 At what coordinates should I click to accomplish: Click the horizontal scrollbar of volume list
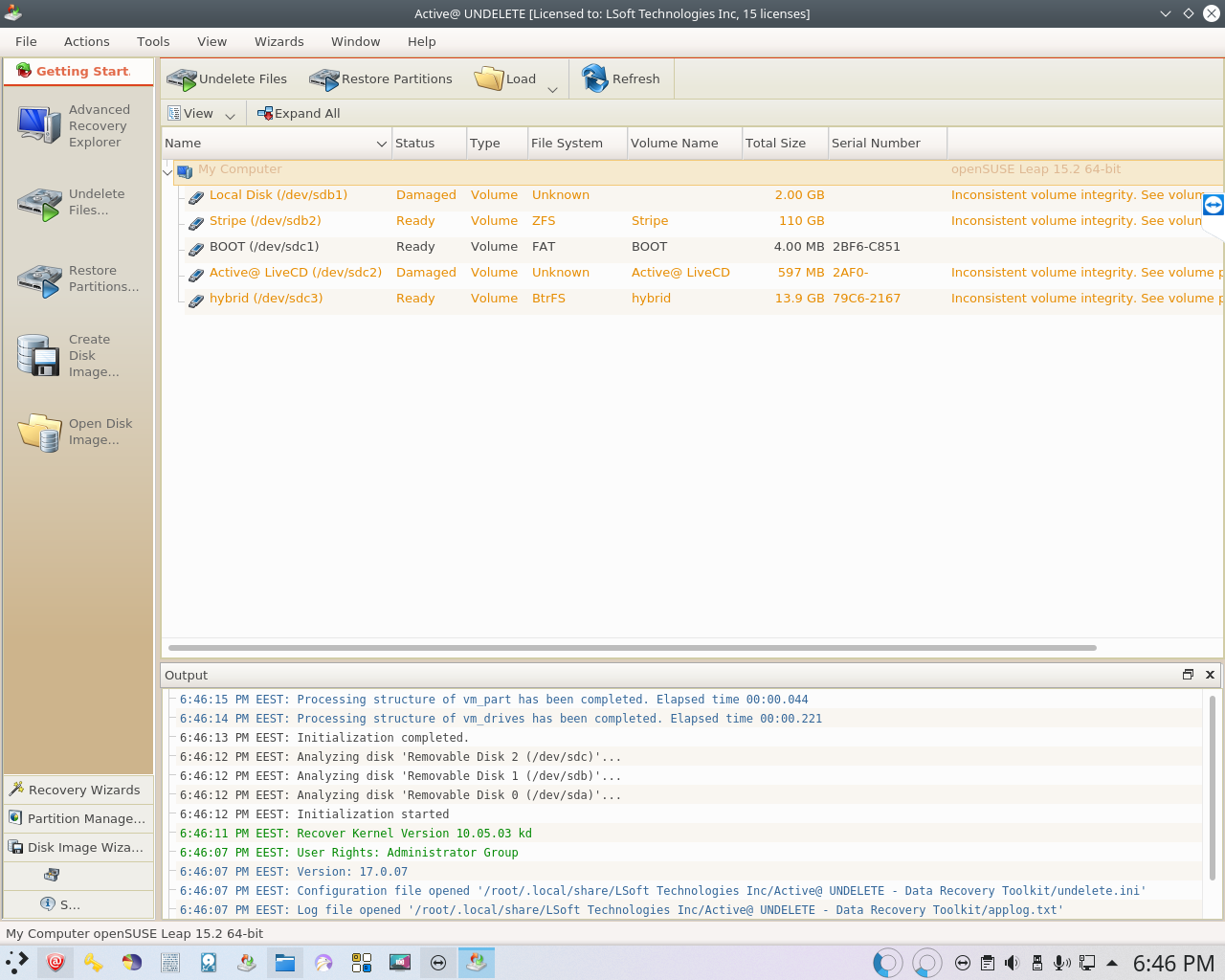point(632,648)
